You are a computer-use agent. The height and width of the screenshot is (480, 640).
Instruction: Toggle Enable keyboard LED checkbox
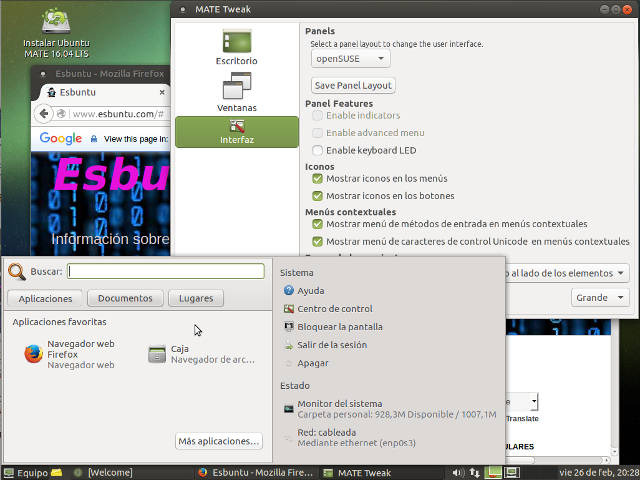click(x=317, y=150)
